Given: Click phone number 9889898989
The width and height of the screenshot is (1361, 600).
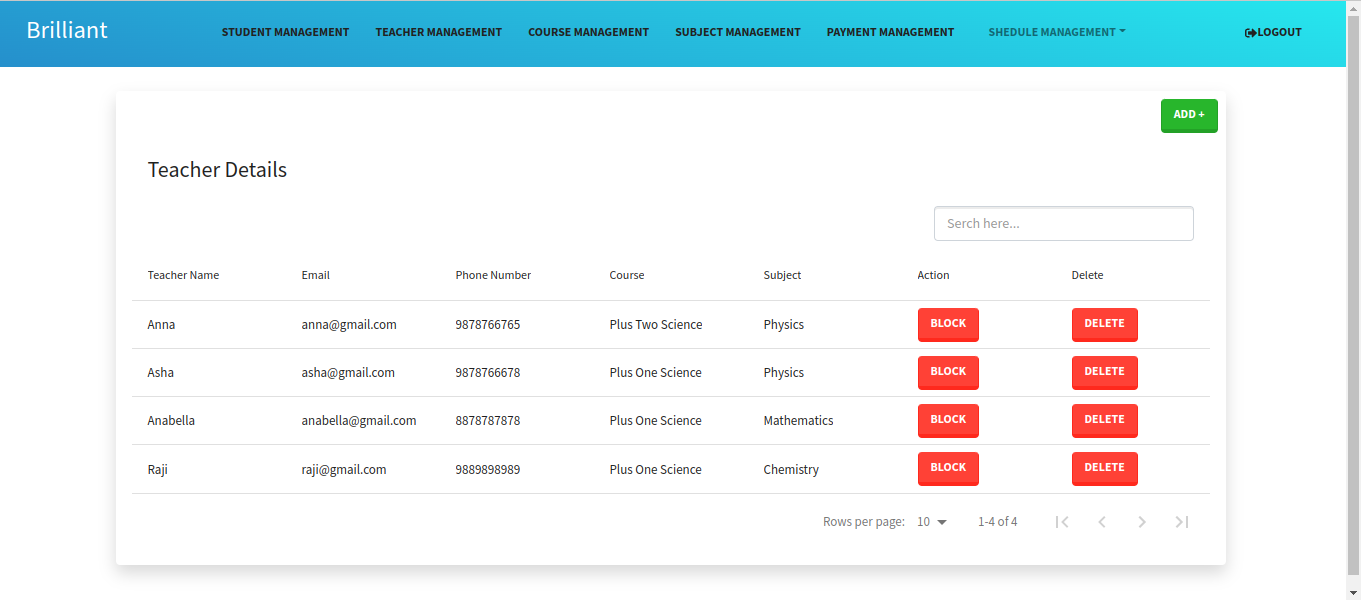Looking at the screenshot, I should [x=488, y=470].
